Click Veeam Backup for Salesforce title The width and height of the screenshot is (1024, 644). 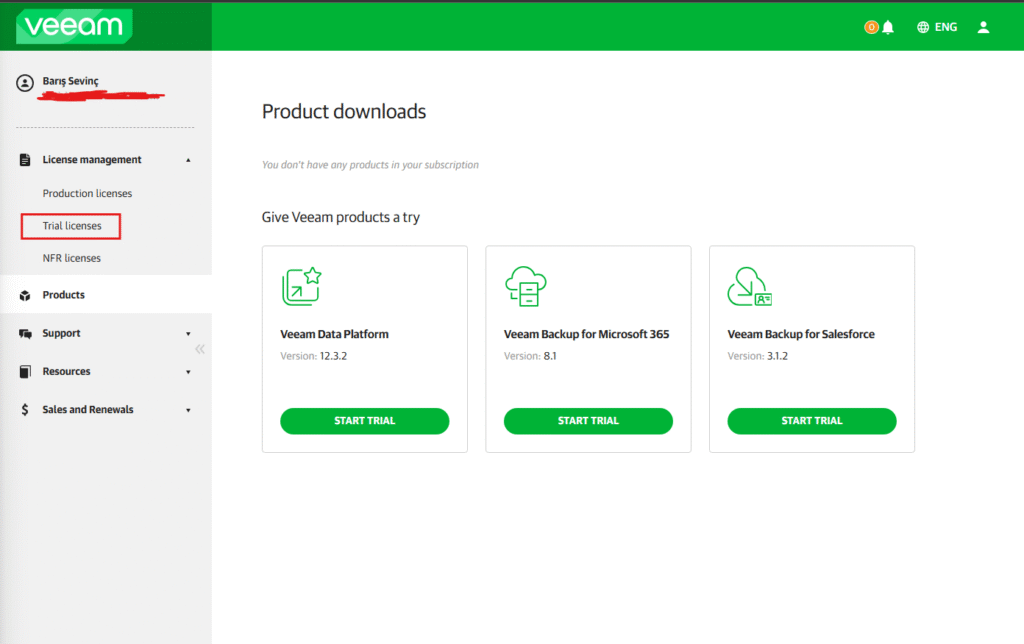[801, 334]
